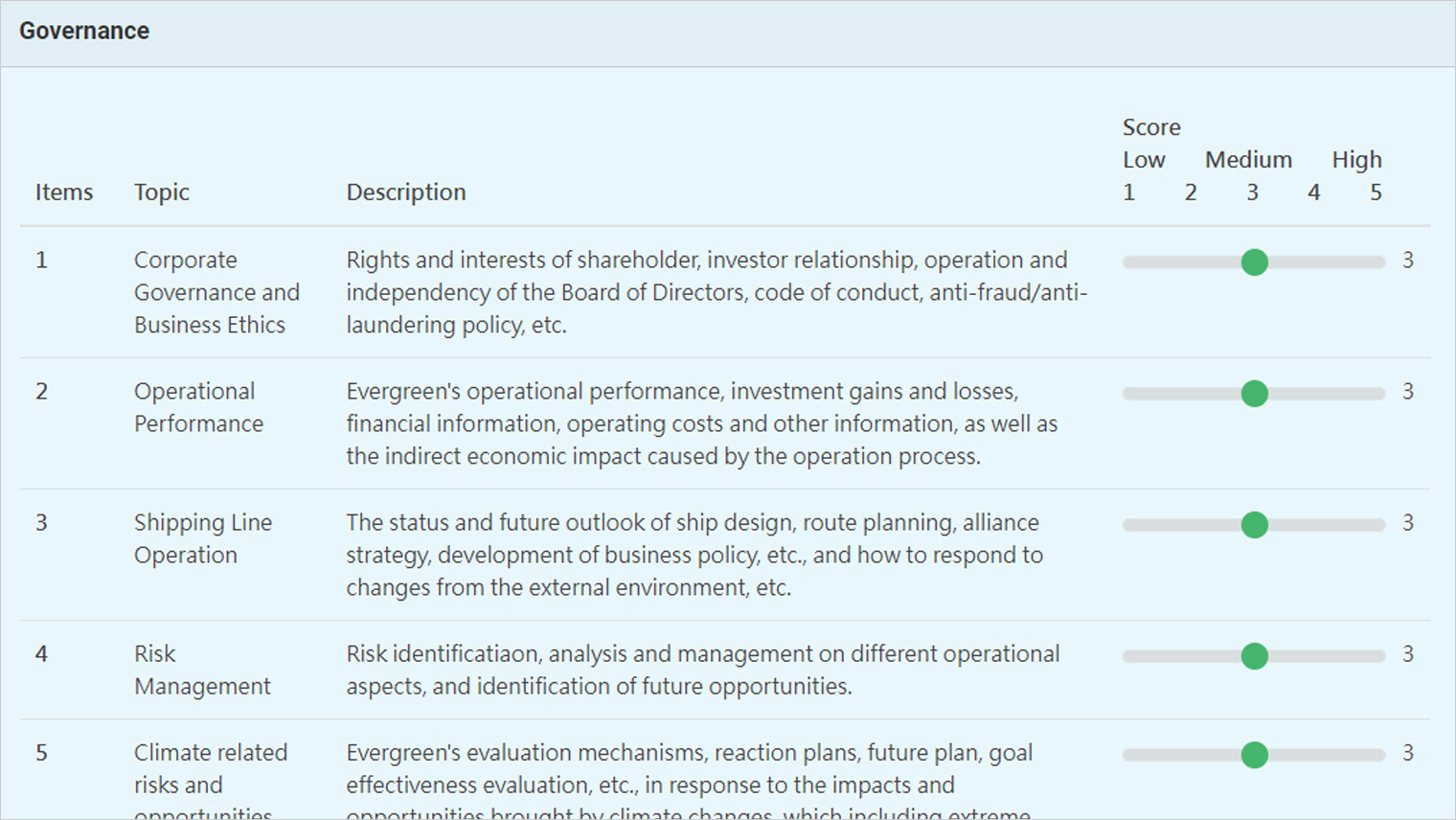
Task: Click the Governance section header
Action: 84,31
